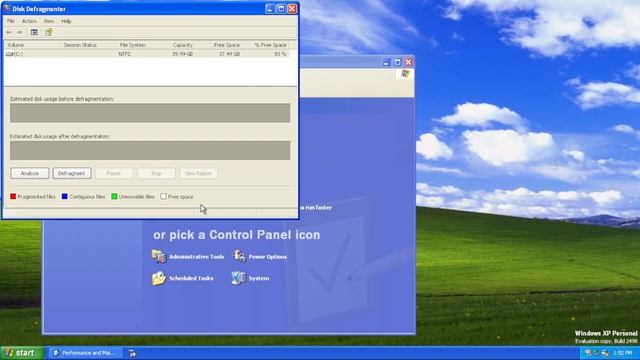Open the Help menu

point(66,21)
